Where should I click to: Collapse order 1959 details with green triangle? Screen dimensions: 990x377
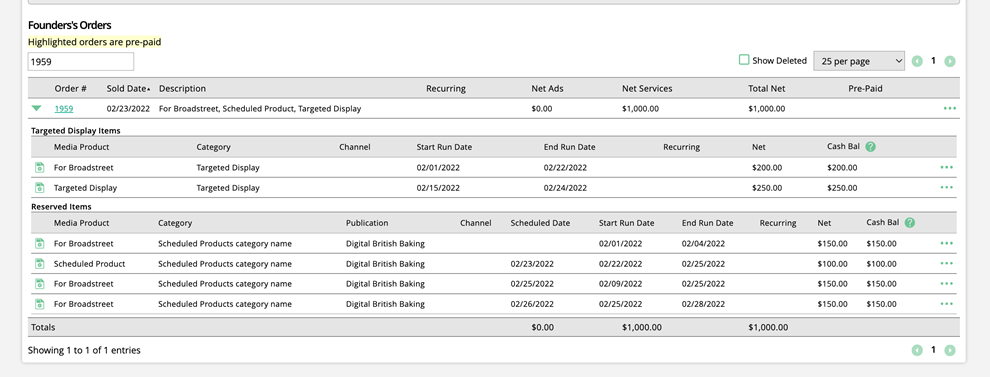click(37, 109)
